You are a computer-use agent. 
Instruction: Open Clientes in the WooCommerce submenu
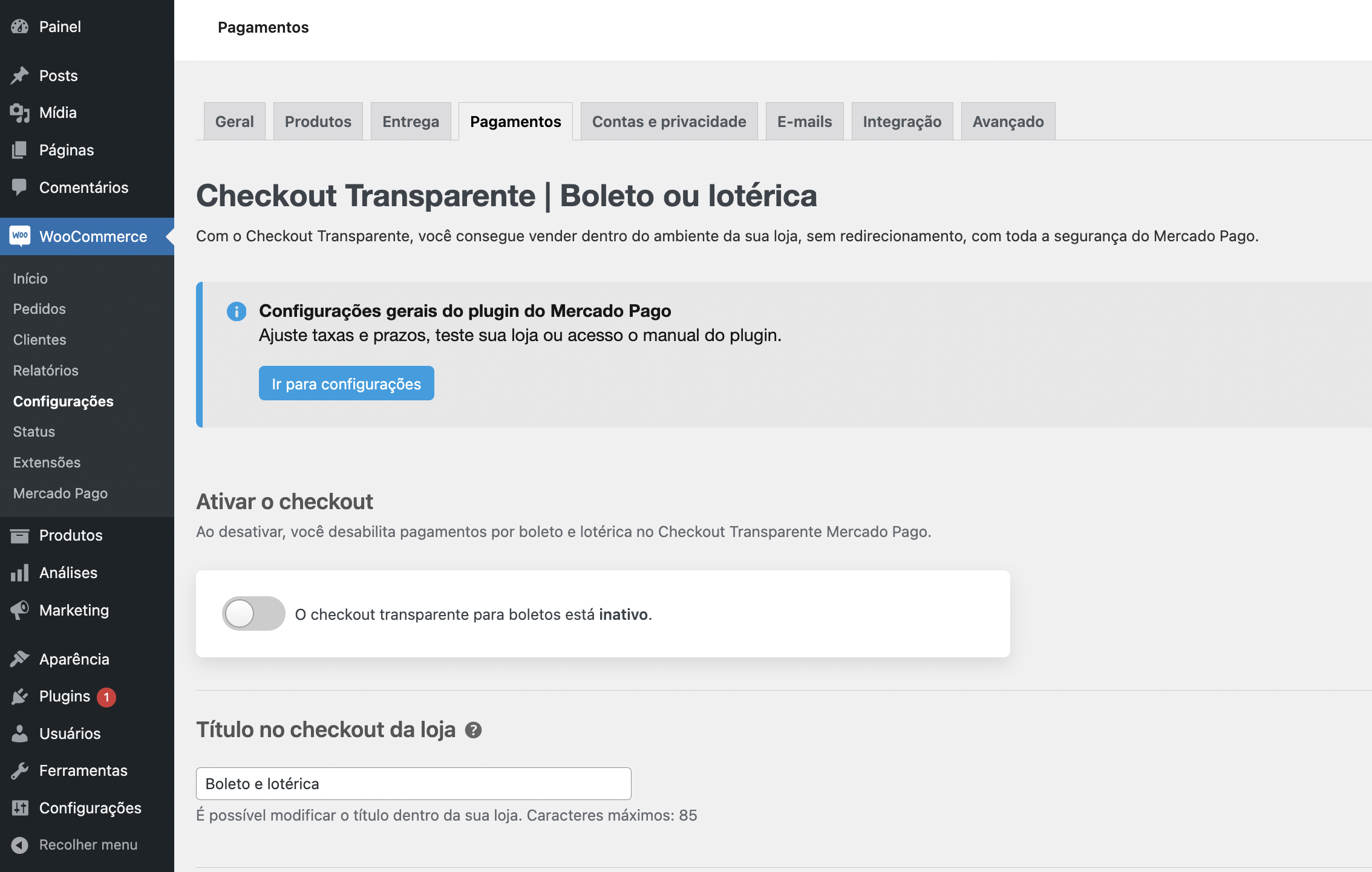pyautogui.click(x=40, y=340)
